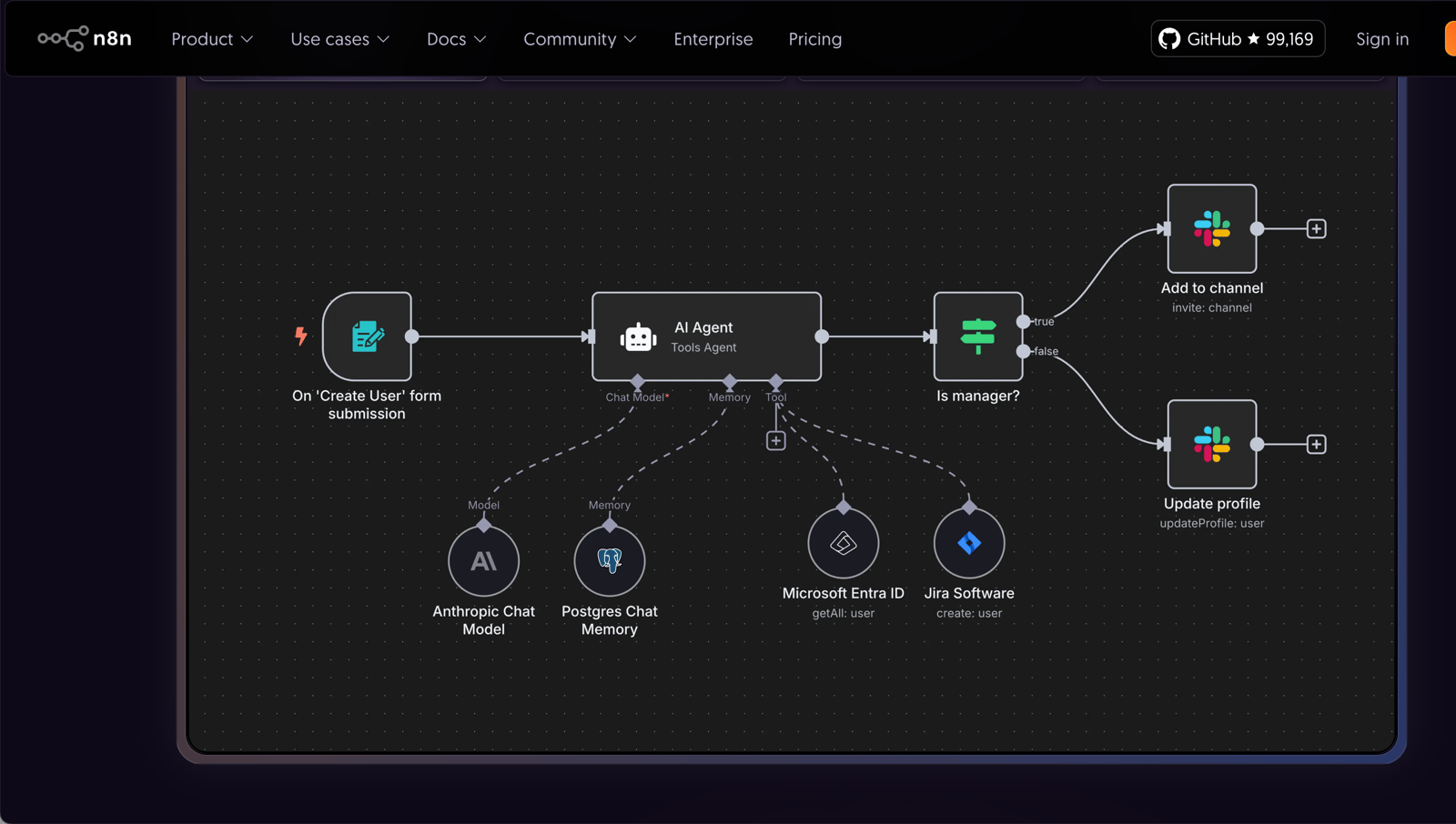This screenshot has width=1456, height=824.
Task: Select the Anthropic Chat Model node
Action: pos(483,560)
